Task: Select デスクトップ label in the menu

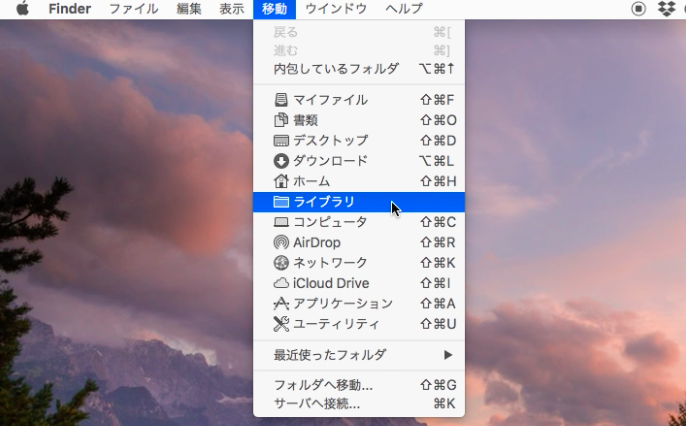Action: [330, 140]
